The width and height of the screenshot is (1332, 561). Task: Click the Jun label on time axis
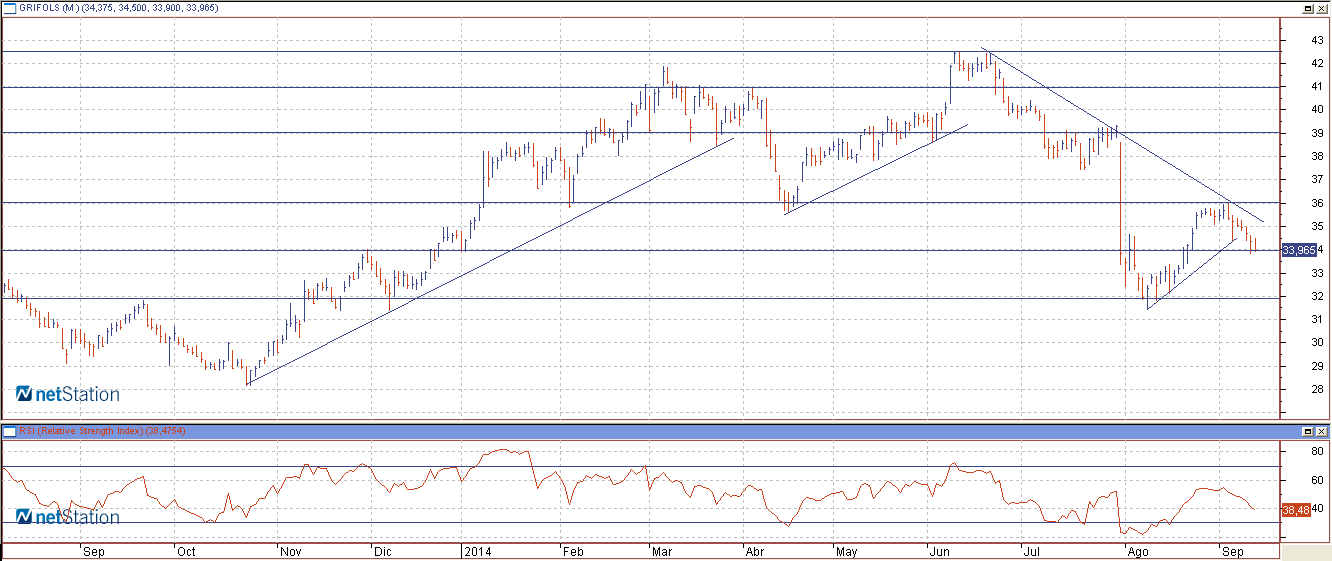939,551
